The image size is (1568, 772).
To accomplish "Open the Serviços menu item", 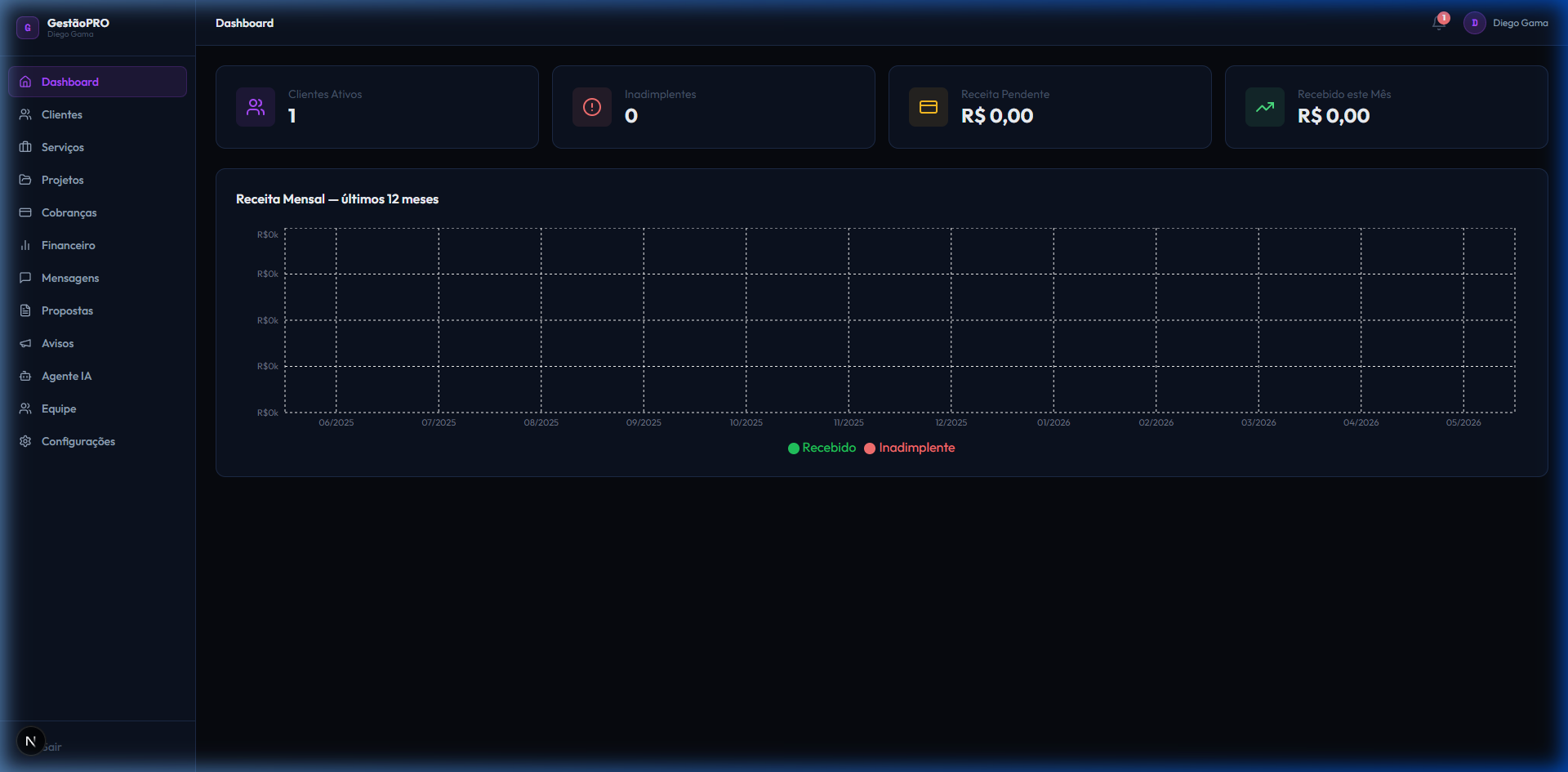I will (x=97, y=147).
